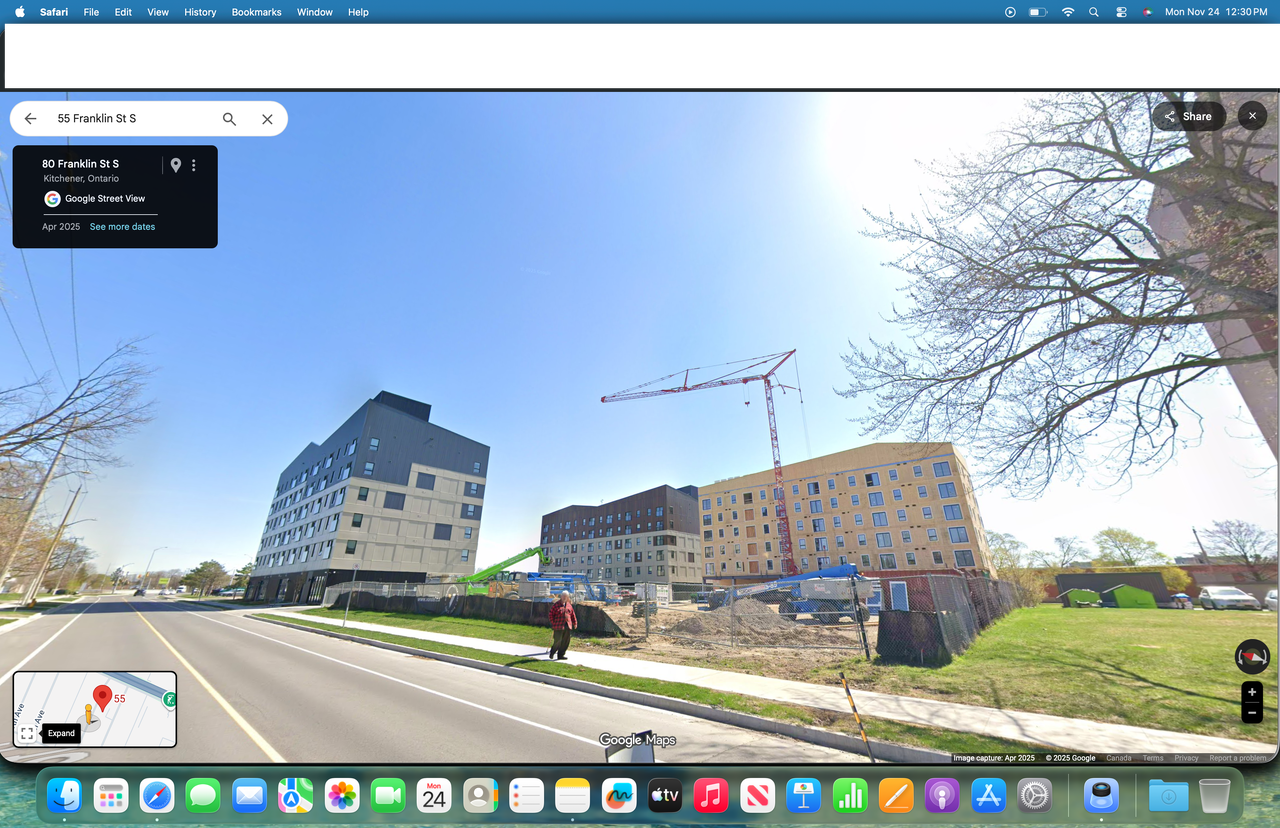Close Street View with the X button
This screenshot has height=828, width=1280.
pos(1252,116)
